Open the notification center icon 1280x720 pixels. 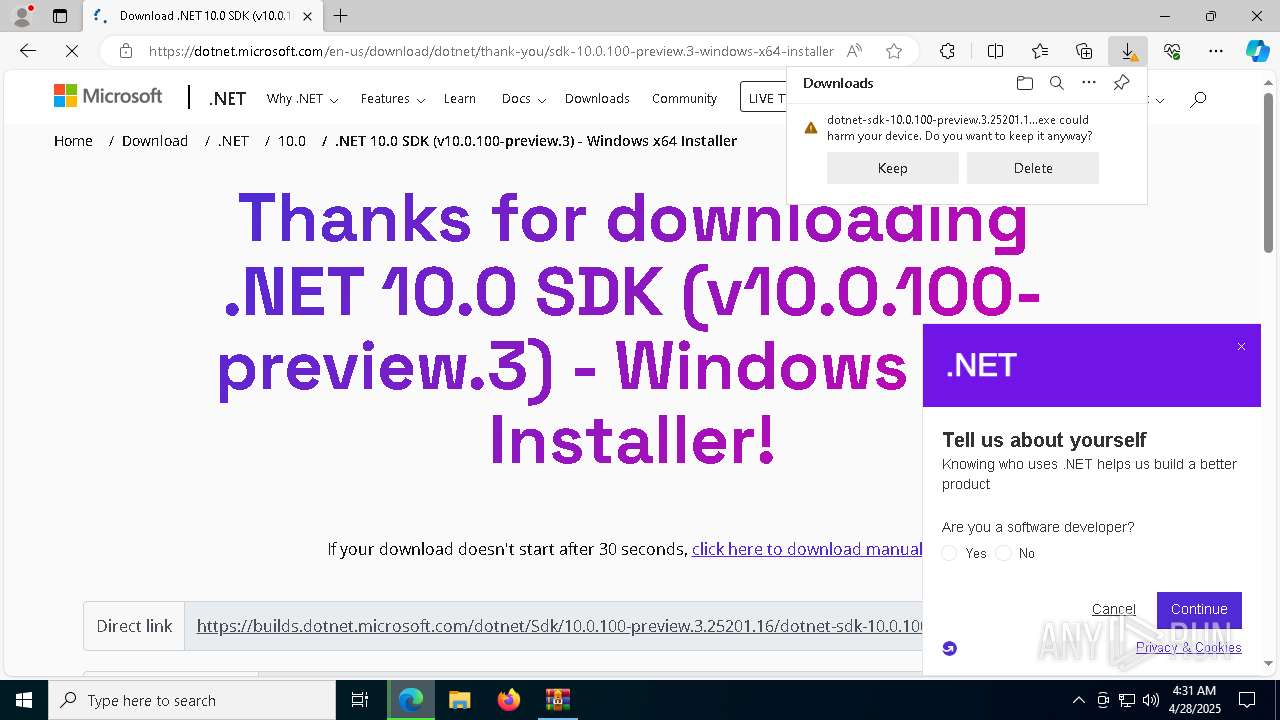click(x=1247, y=700)
